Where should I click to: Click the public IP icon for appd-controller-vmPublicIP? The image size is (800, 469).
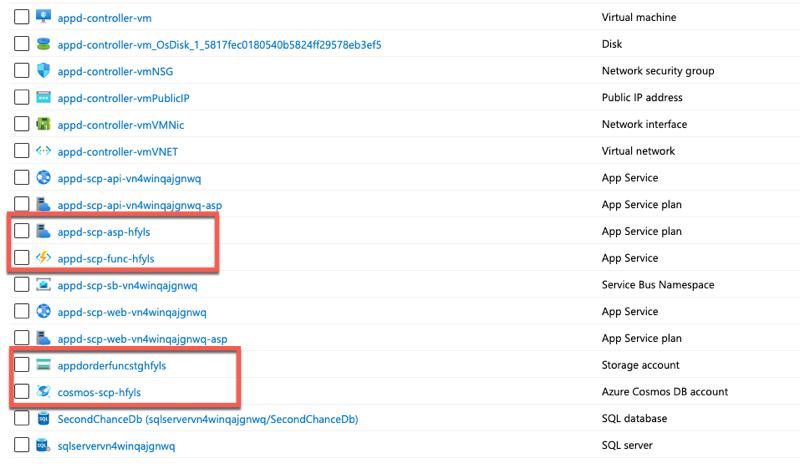(43, 97)
